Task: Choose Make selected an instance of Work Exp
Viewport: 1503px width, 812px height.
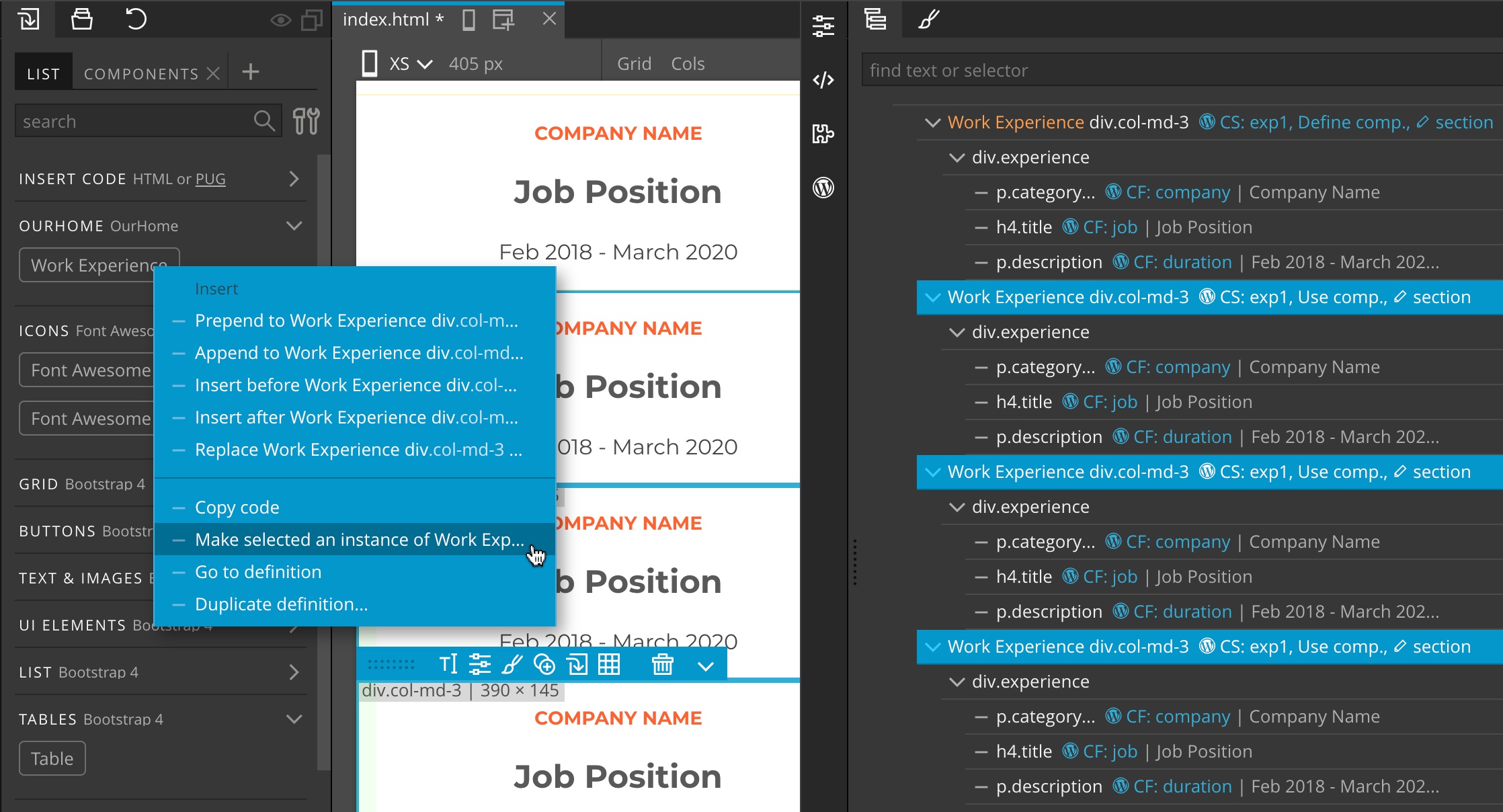Action: coord(355,540)
